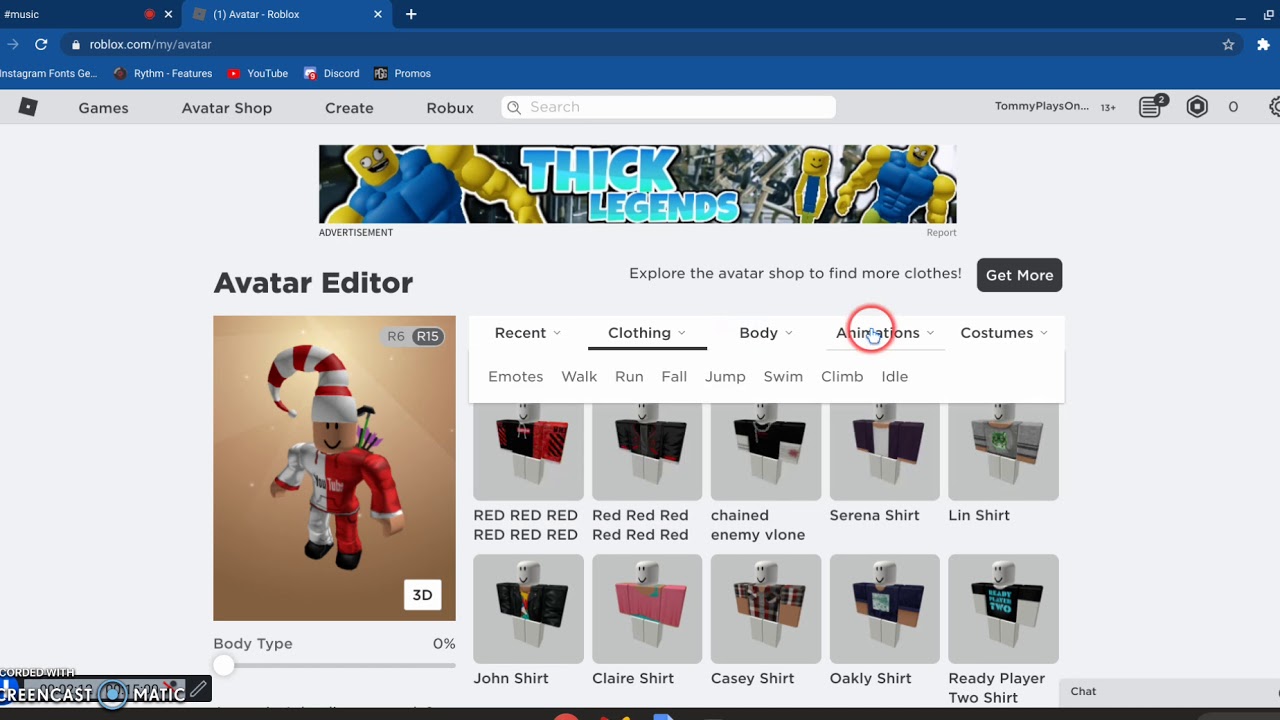1280x720 pixels.
Task: Open the notifications feed icon
Action: 1152,106
